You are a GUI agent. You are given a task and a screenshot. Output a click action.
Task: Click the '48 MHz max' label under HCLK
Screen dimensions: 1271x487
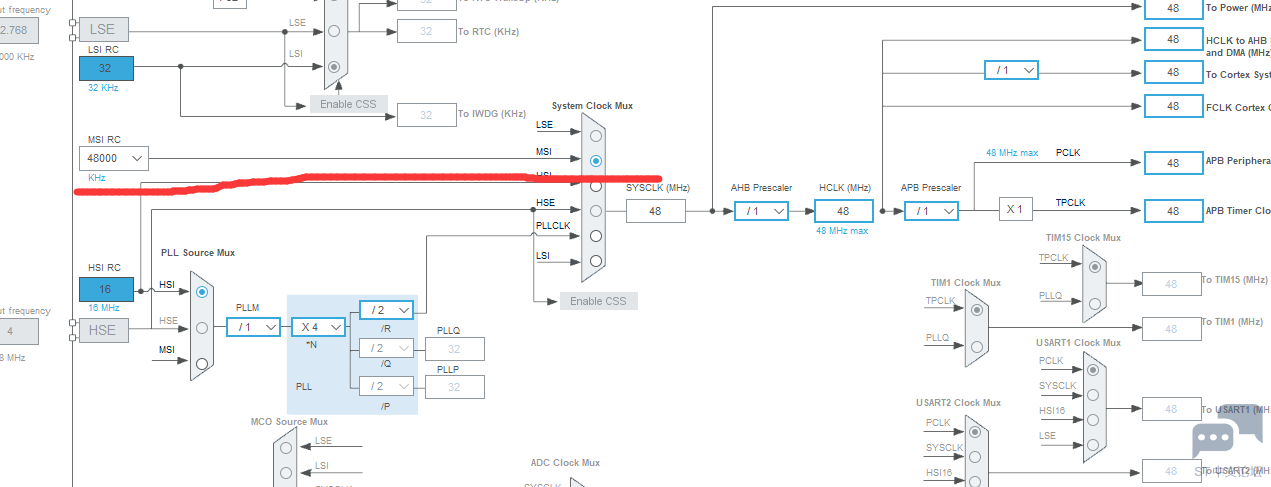844,230
